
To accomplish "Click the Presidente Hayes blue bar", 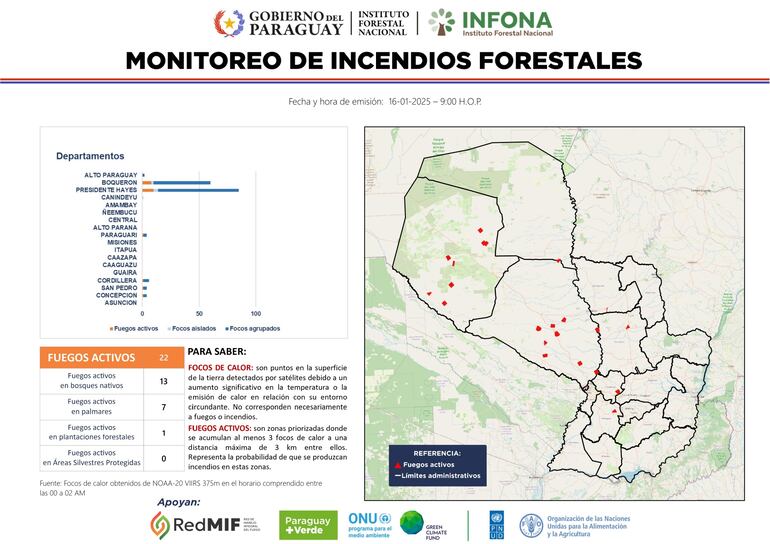I will (x=197, y=190).
